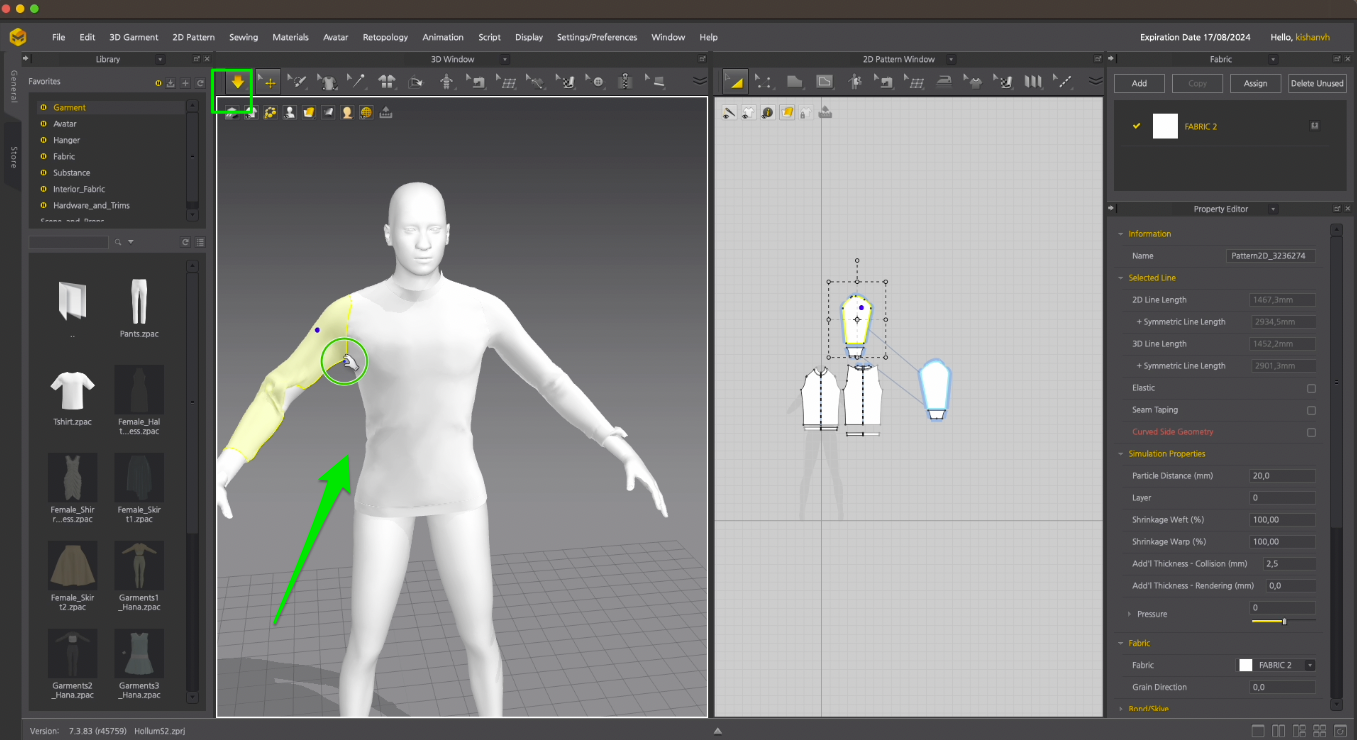Select the Select/Move tool with plus cursor
The height and width of the screenshot is (740, 1357).
[268, 82]
